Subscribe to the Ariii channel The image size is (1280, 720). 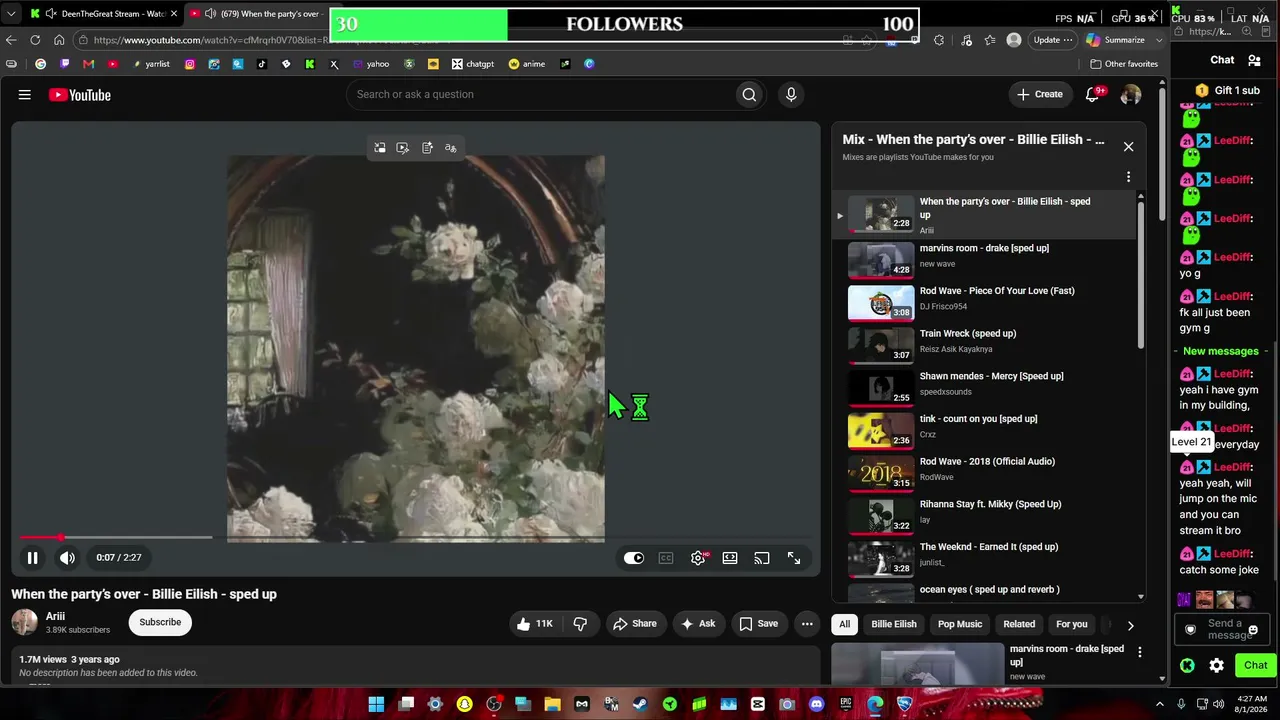click(x=160, y=622)
